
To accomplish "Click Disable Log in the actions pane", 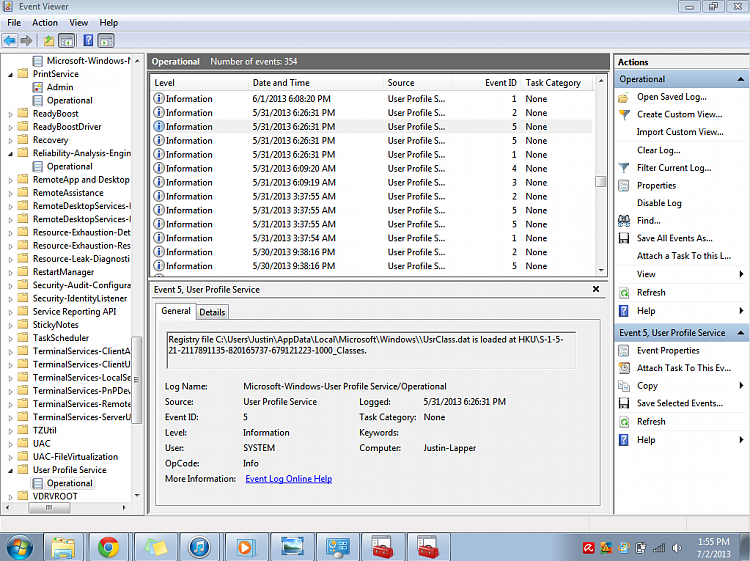I will point(659,203).
